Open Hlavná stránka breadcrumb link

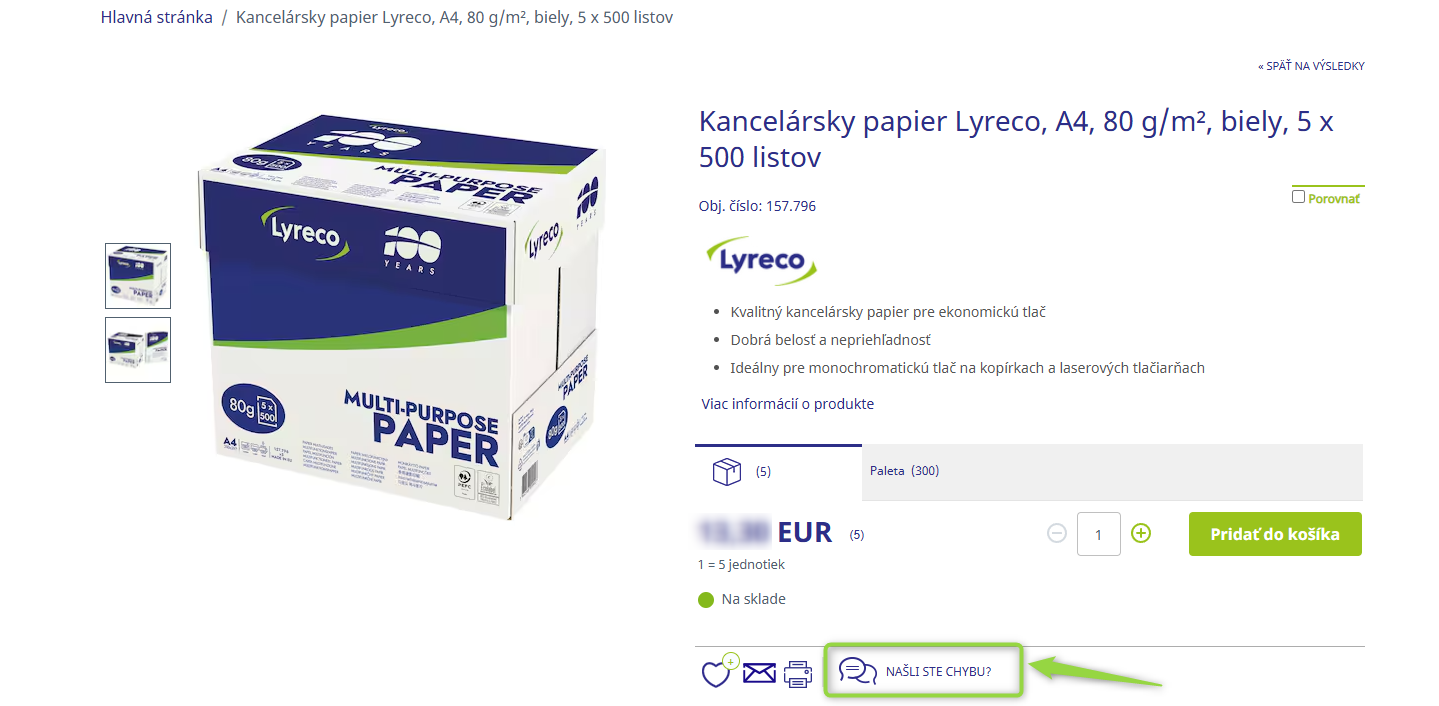157,18
